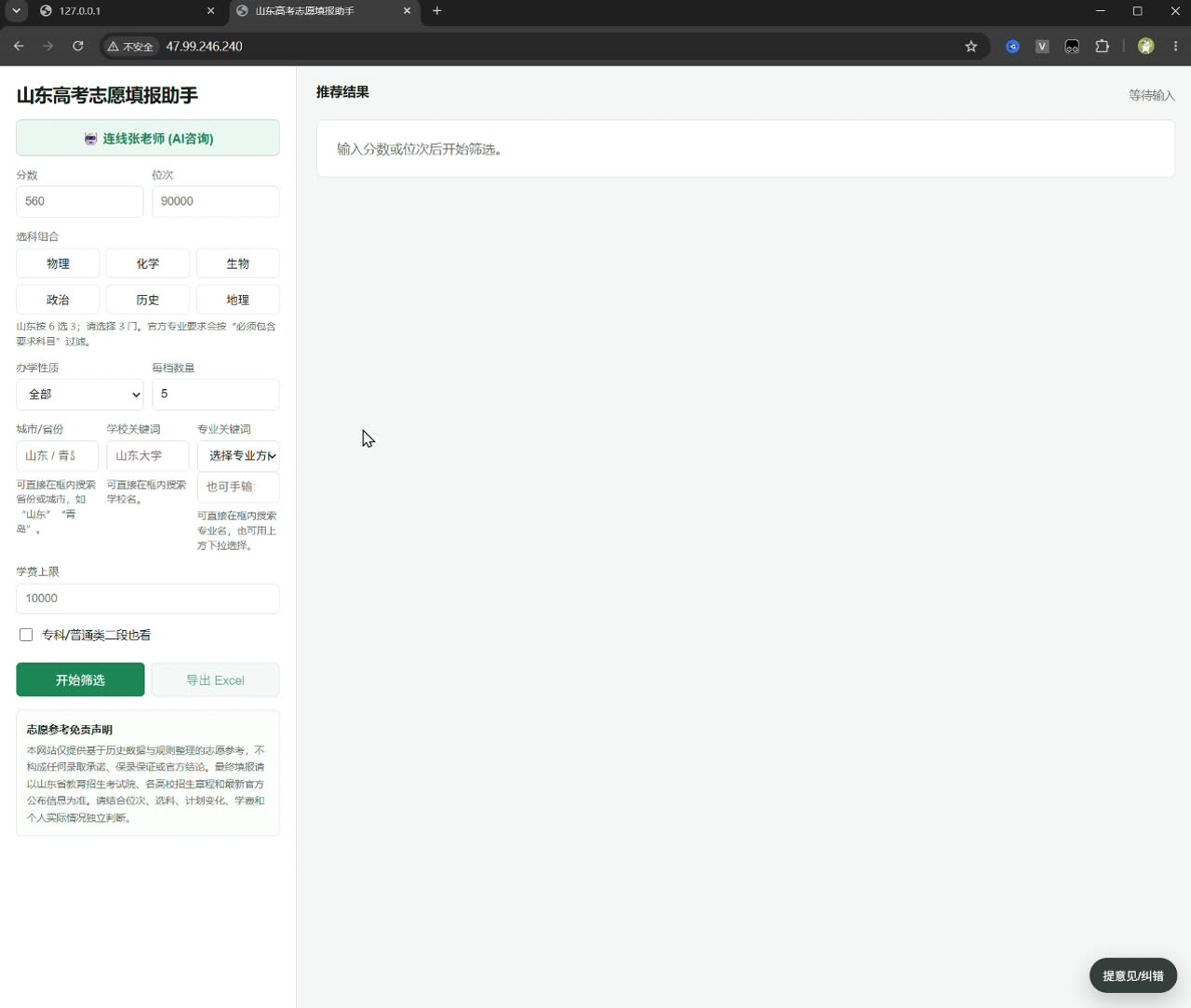Viewport: 1191px width, 1008px height.
Task: Open the Chrome three-dot menu
Action: click(x=1176, y=47)
